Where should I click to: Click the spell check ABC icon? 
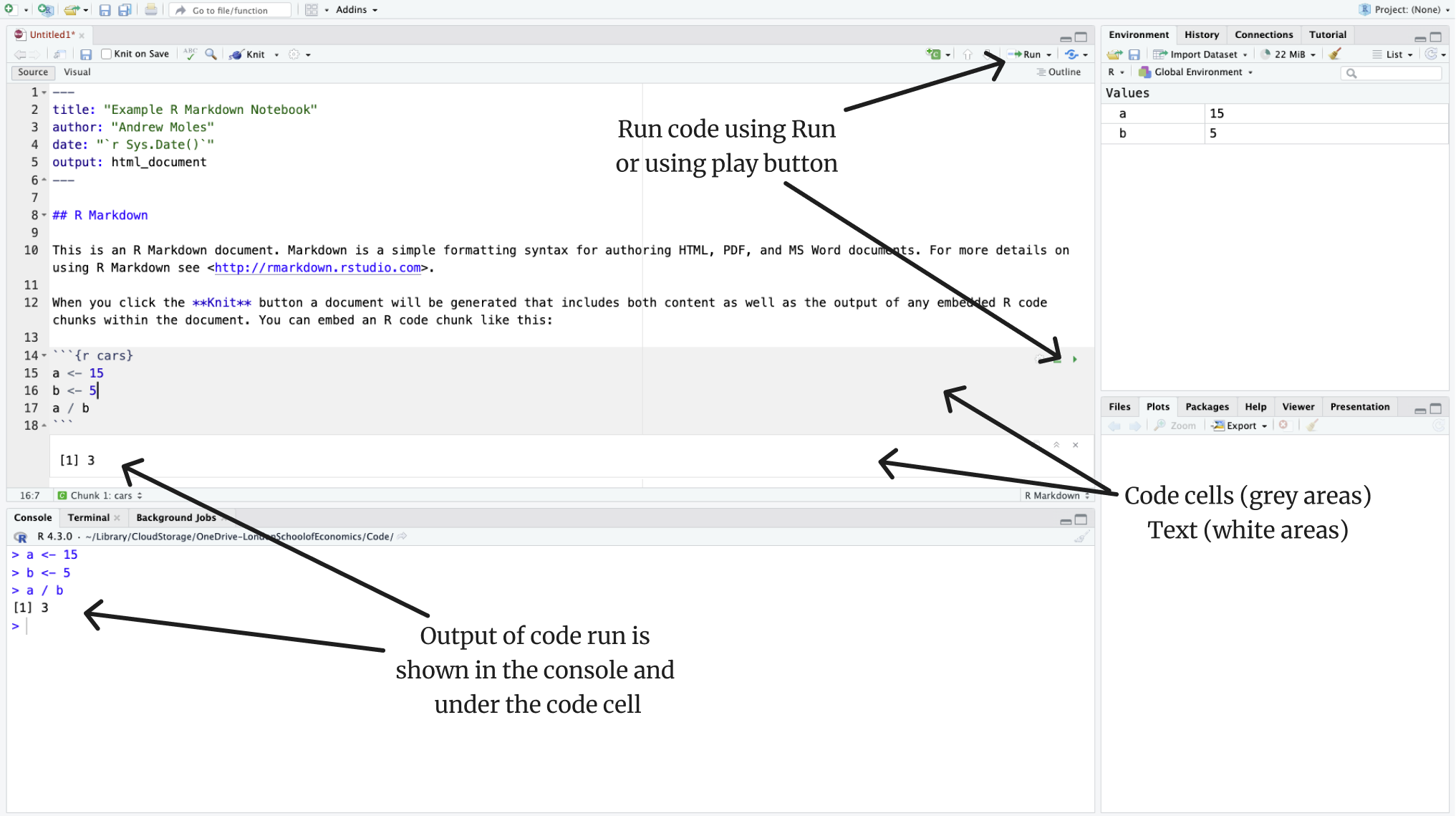(190, 54)
